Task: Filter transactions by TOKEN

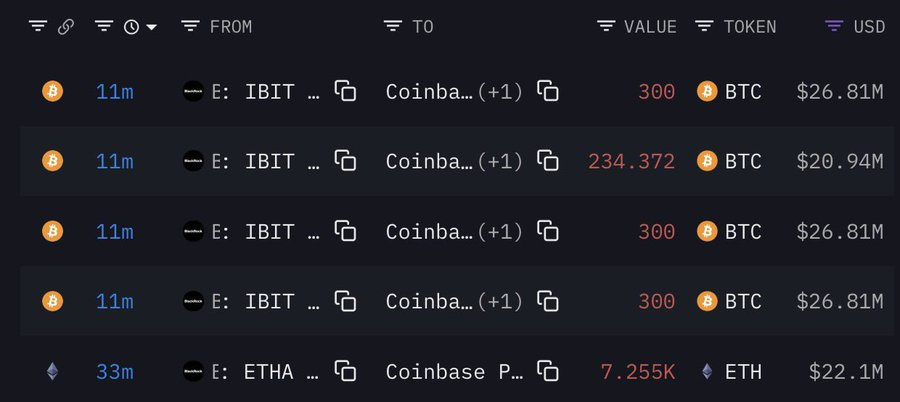Action: point(704,27)
